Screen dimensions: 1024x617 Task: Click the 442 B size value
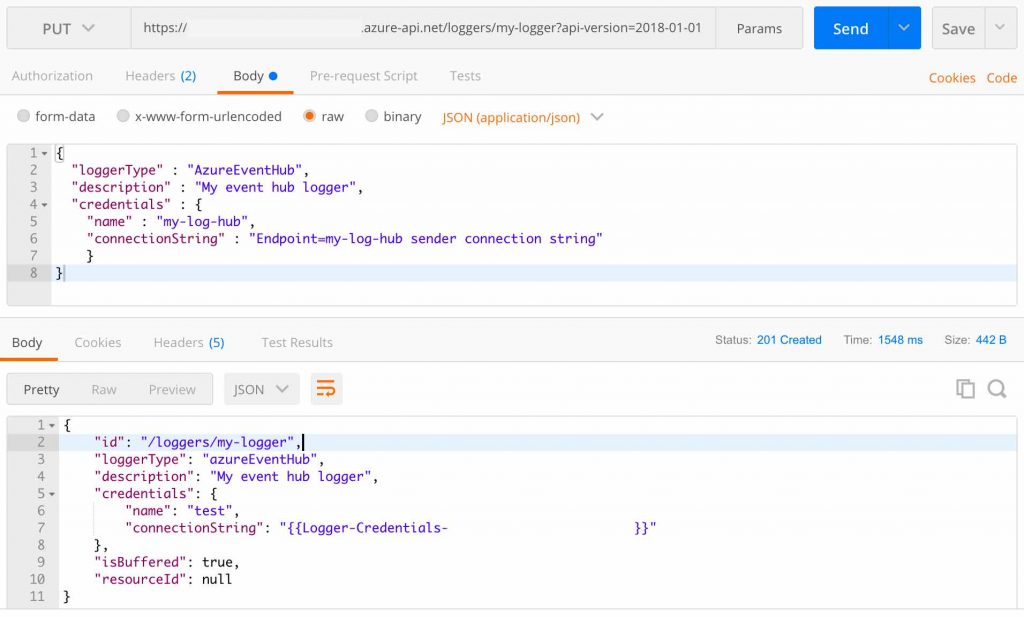pyautogui.click(x=991, y=340)
